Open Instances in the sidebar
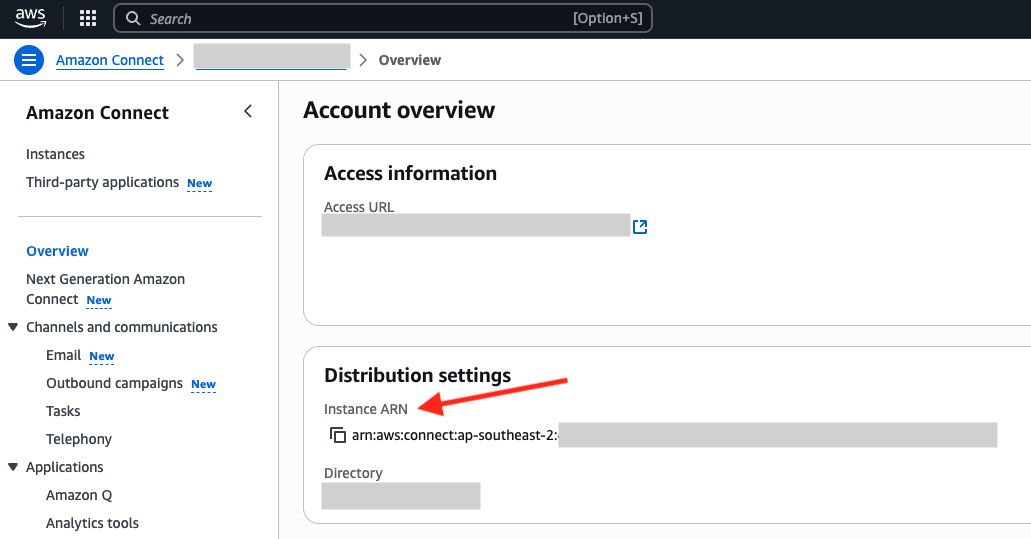This screenshot has height=539, width=1031. click(55, 154)
